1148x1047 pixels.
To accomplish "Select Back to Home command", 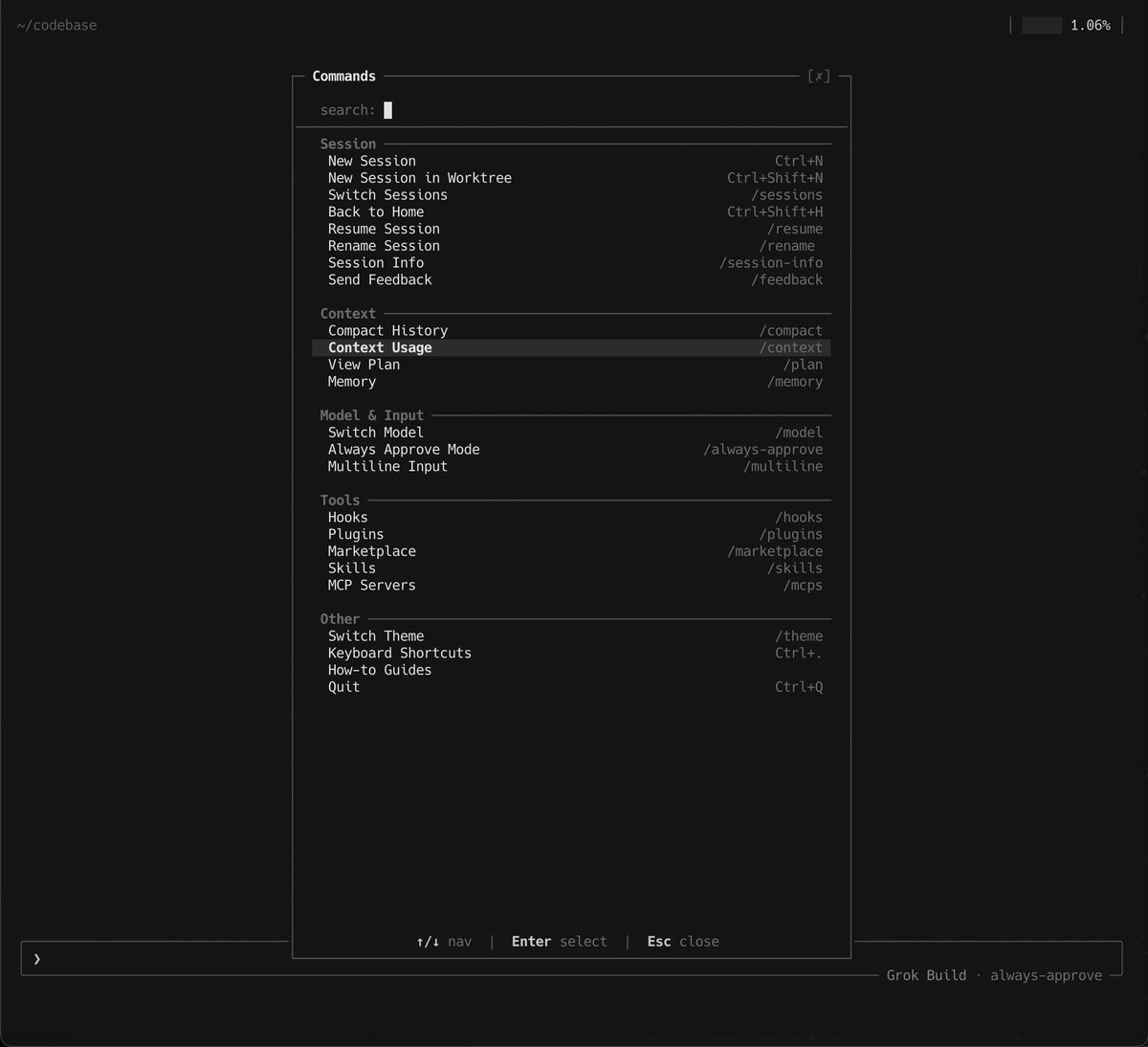I will click(x=571, y=212).
